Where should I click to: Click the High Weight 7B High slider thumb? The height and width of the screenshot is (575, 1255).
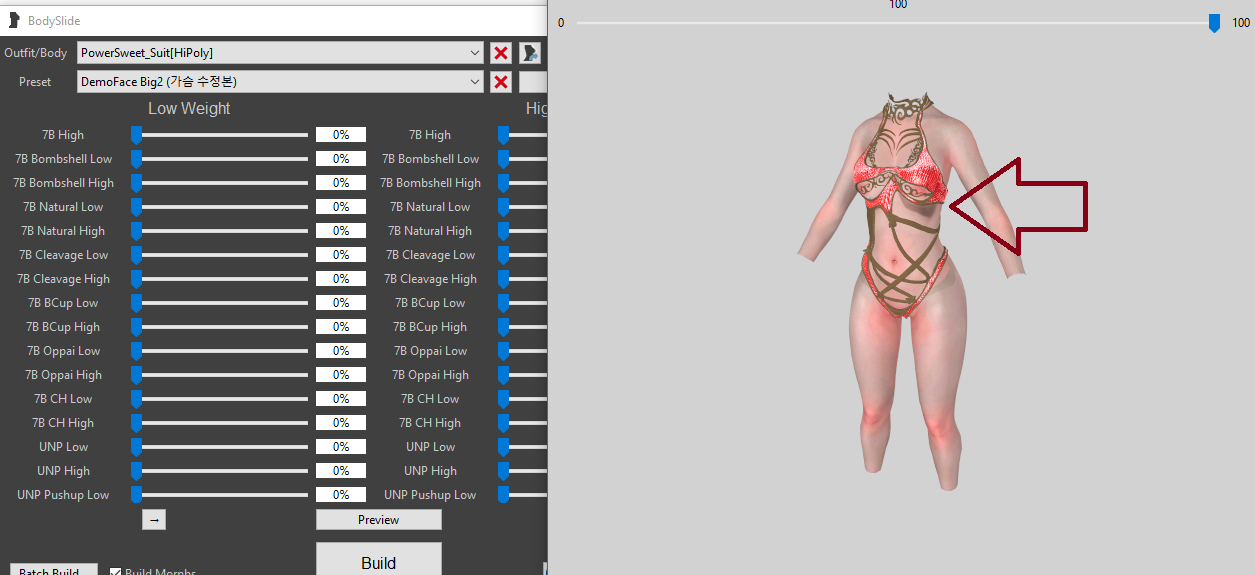(x=504, y=135)
